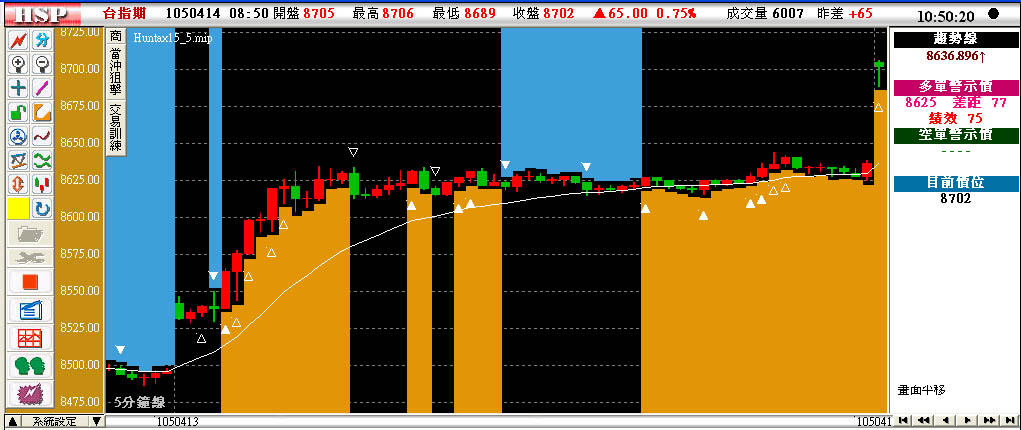Click the 空單警示值 green header
Screen dimensions: 1021x430
(955, 135)
